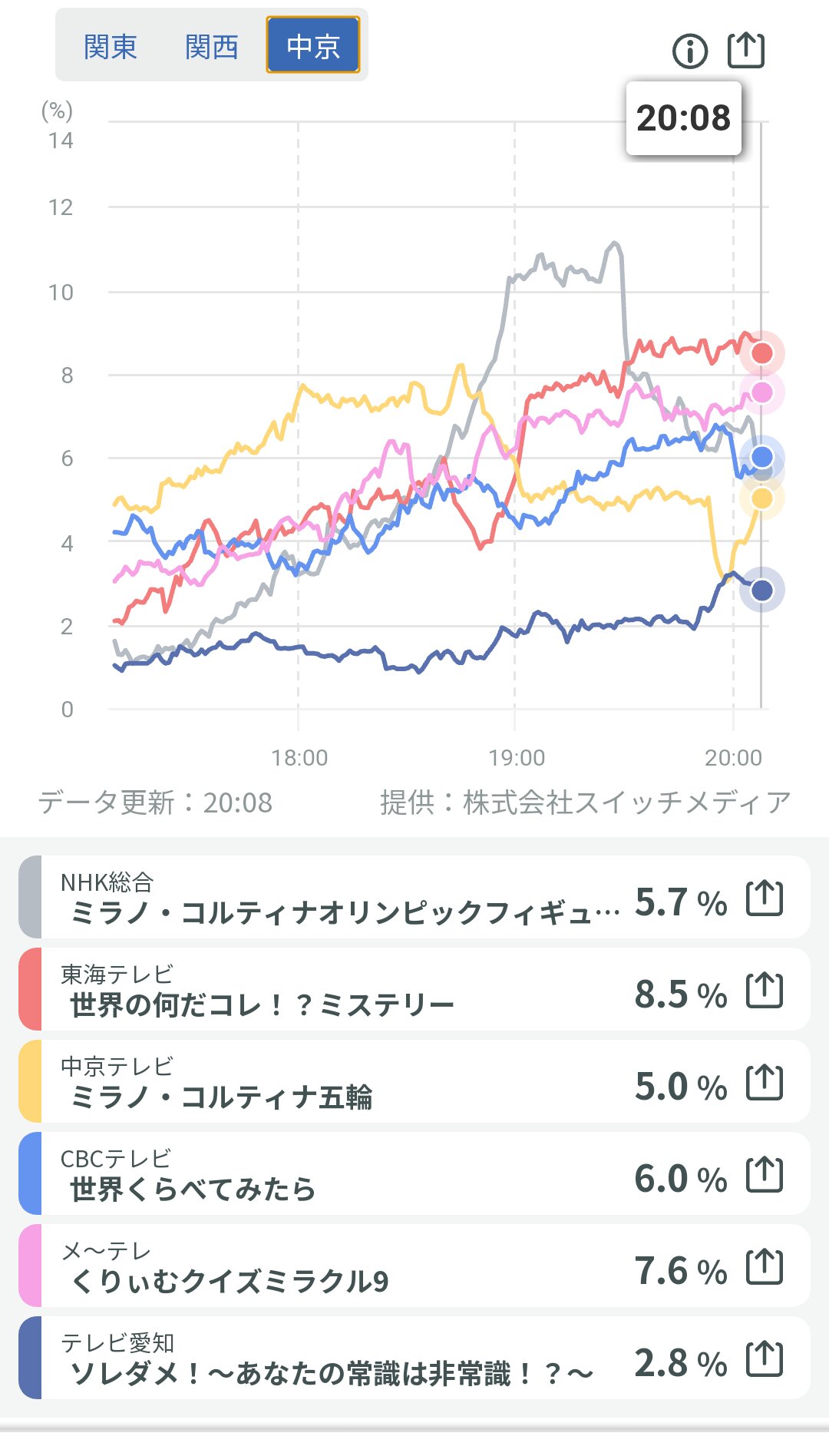Share the NHK総合 program row
Screen dimensions: 829x1456
point(765,898)
